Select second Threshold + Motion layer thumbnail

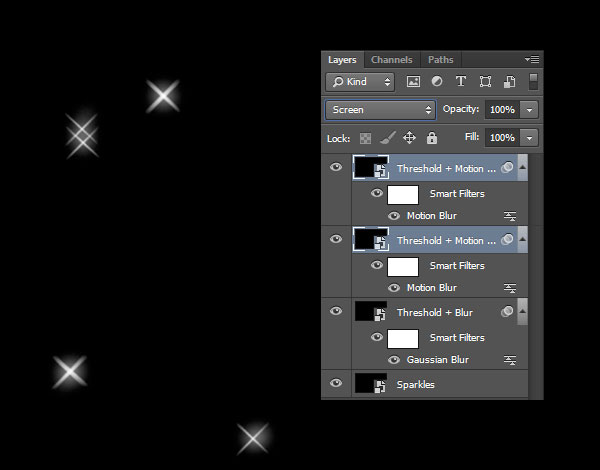pyautogui.click(x=371, y=239)
